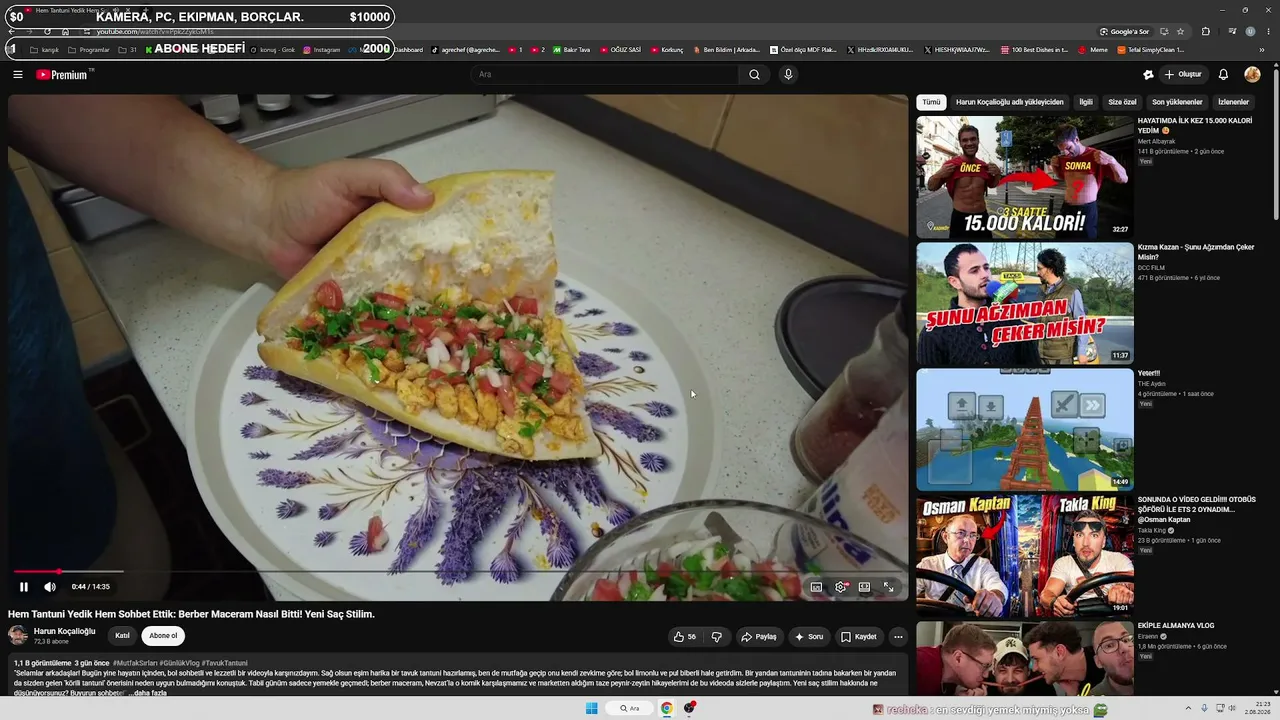Open Ben Bildim bookmark
Screen dimensions: 1280x720
[725, 50]
